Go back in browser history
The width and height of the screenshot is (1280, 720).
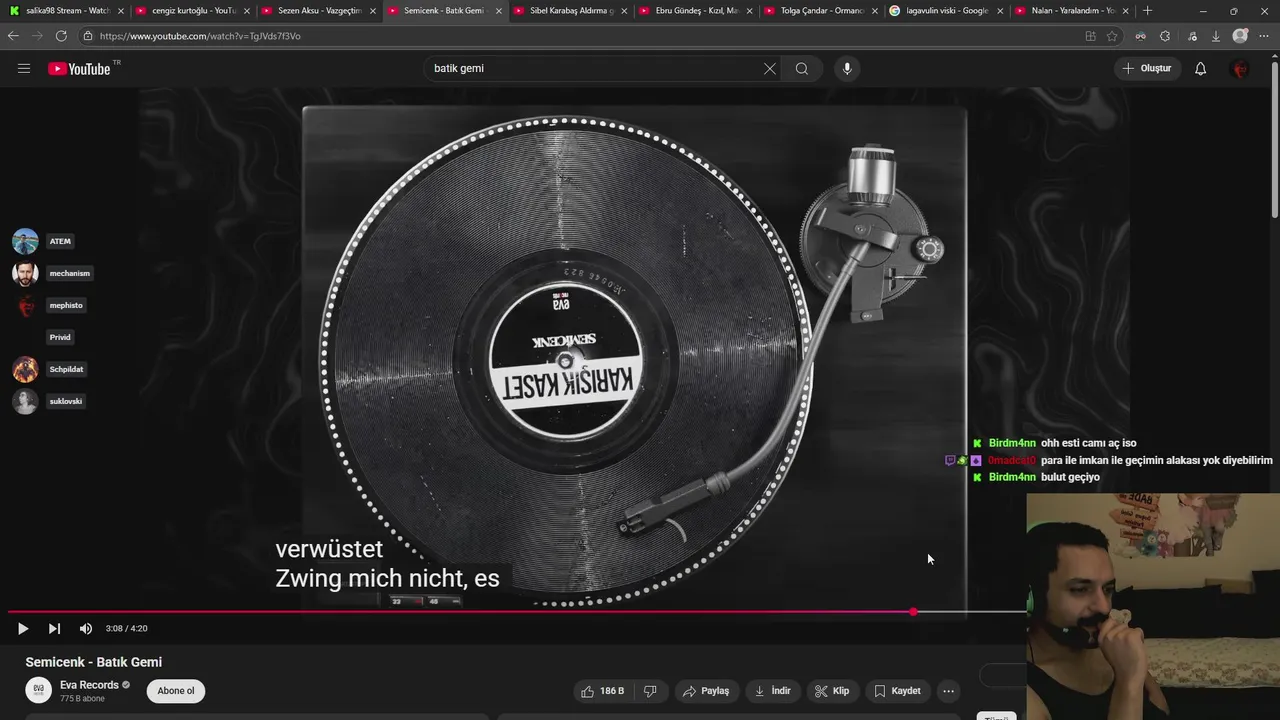(x=13, y=36)
